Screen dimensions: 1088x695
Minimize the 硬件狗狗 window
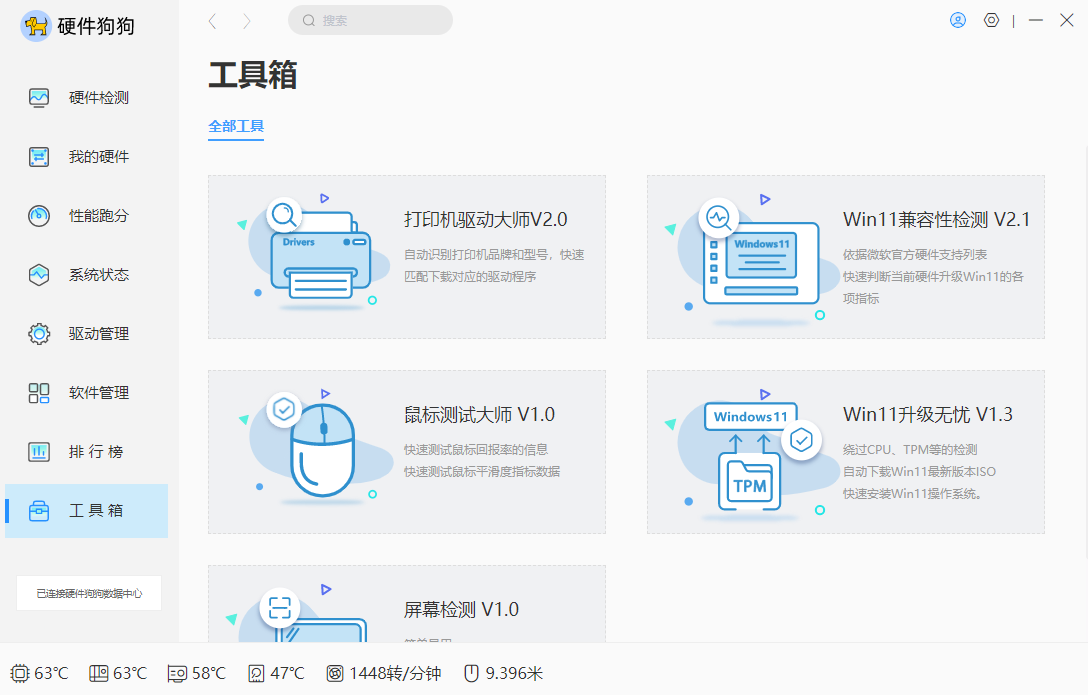click(x=1036, y=21)
